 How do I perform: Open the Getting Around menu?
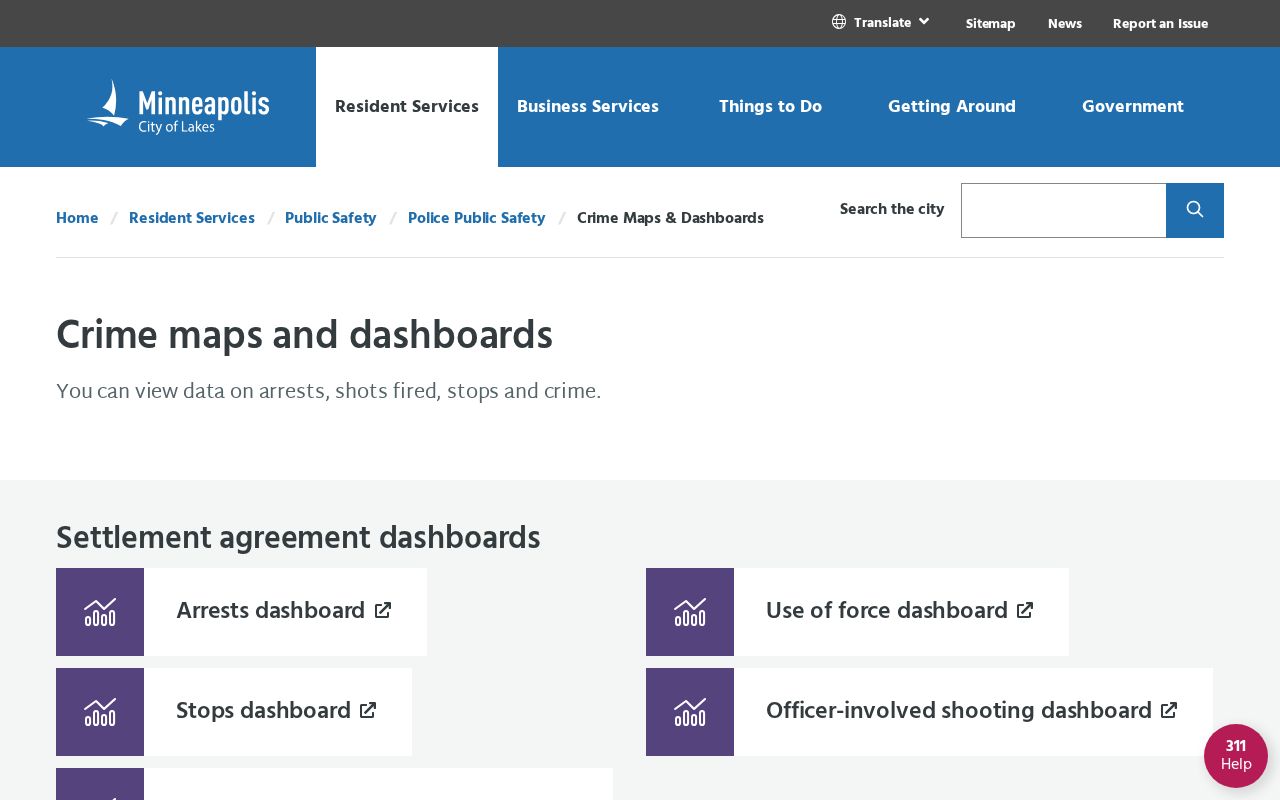coord(952,107)
